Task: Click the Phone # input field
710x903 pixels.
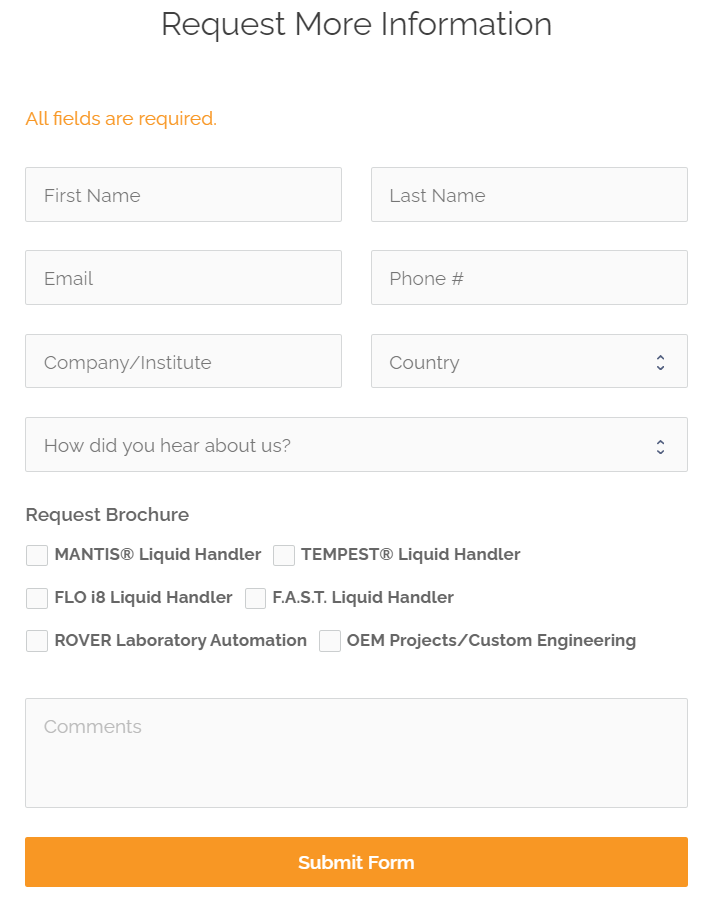Action: click(529, 278)
